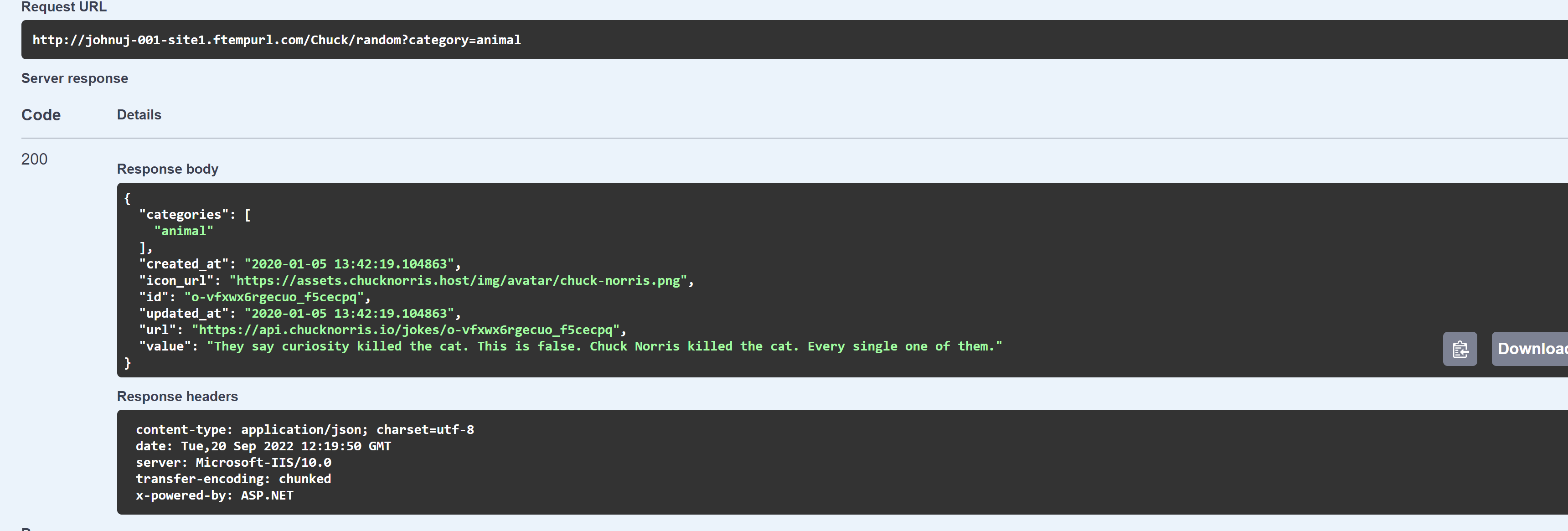
Task: Click the 200 status code
Action: tap(34, 159)
